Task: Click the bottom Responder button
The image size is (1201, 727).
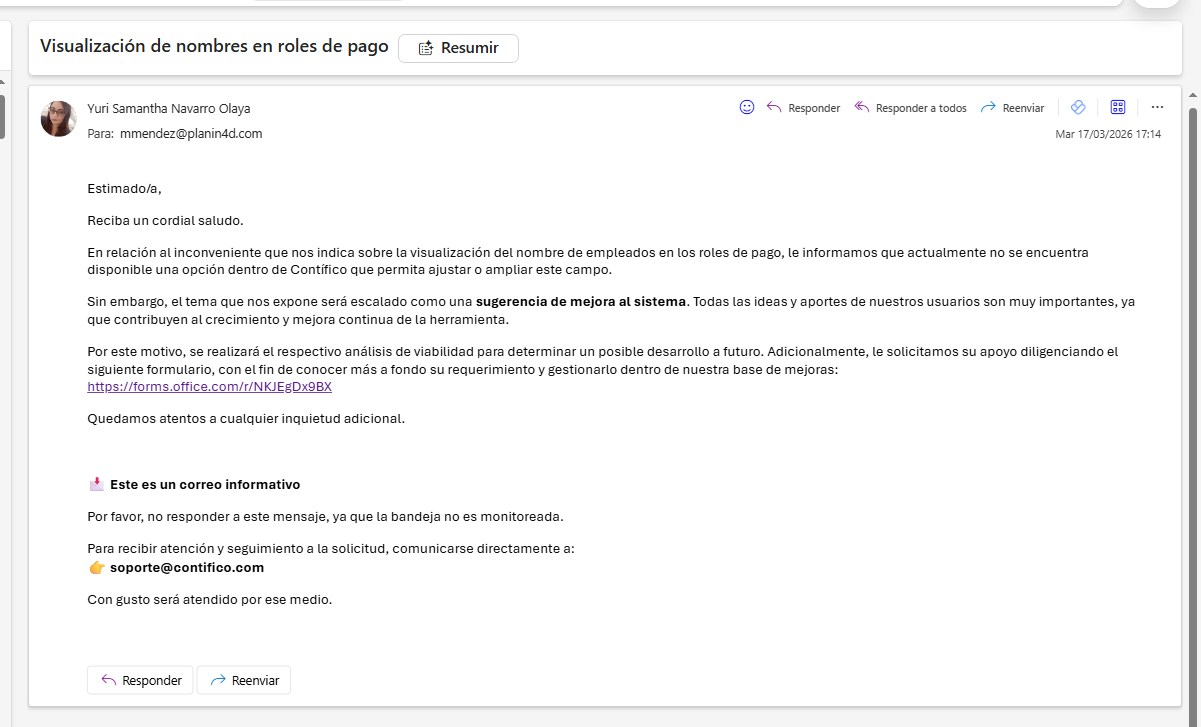Action: point(140,680)
